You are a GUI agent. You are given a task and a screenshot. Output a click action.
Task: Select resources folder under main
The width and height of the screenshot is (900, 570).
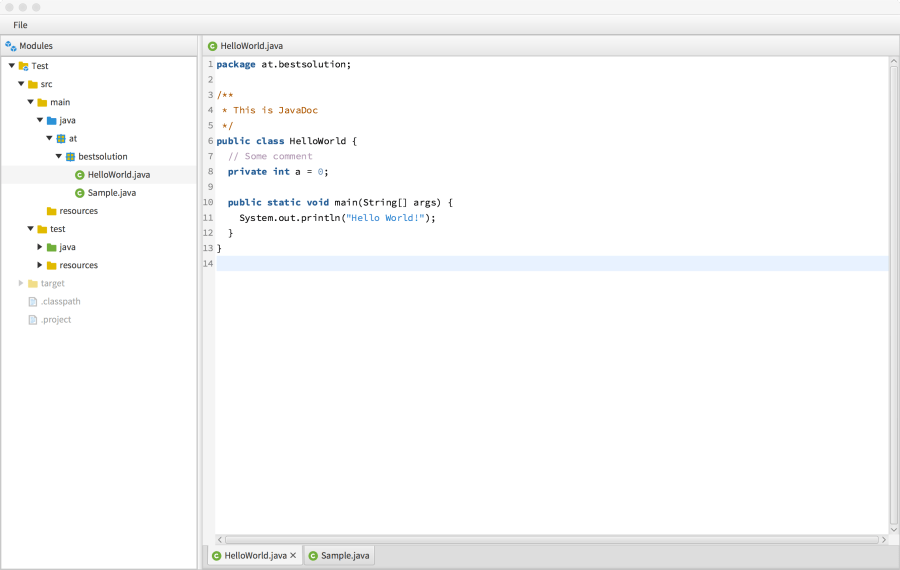[x=78, y=211]
